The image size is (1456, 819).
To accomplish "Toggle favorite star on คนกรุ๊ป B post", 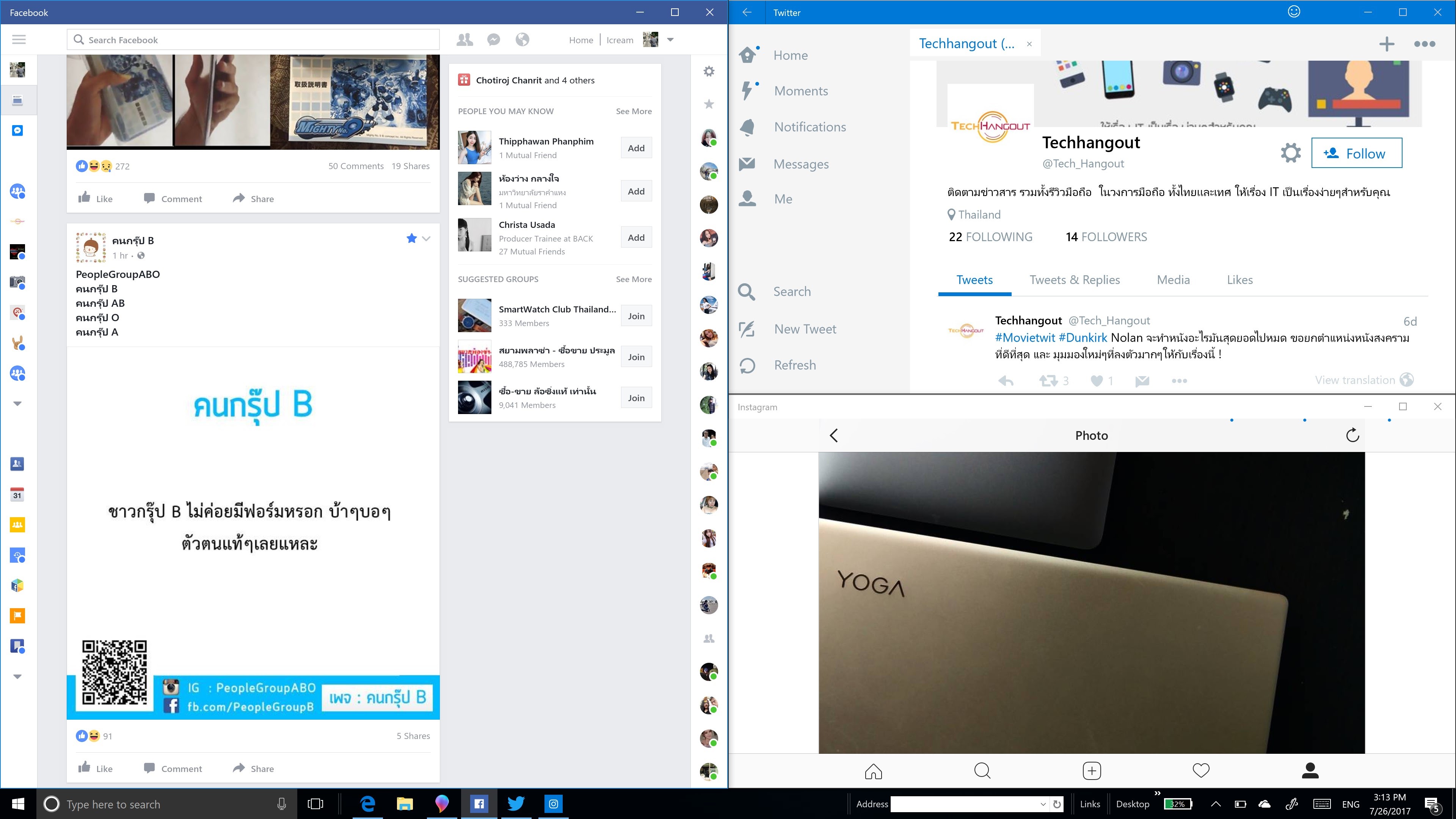I will (x=411, y=238).
